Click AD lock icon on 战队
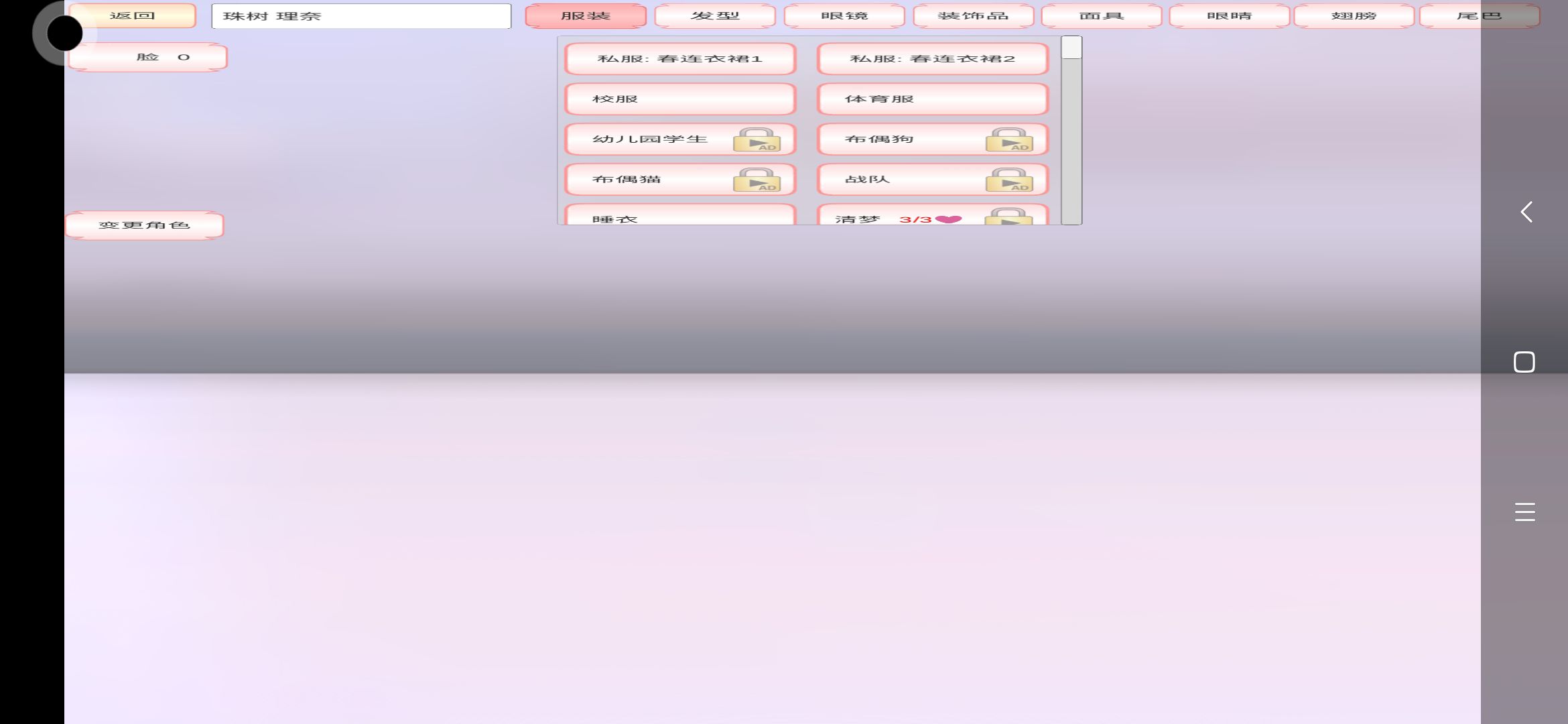1568x724 pixels. click(x=1009, y=180)
